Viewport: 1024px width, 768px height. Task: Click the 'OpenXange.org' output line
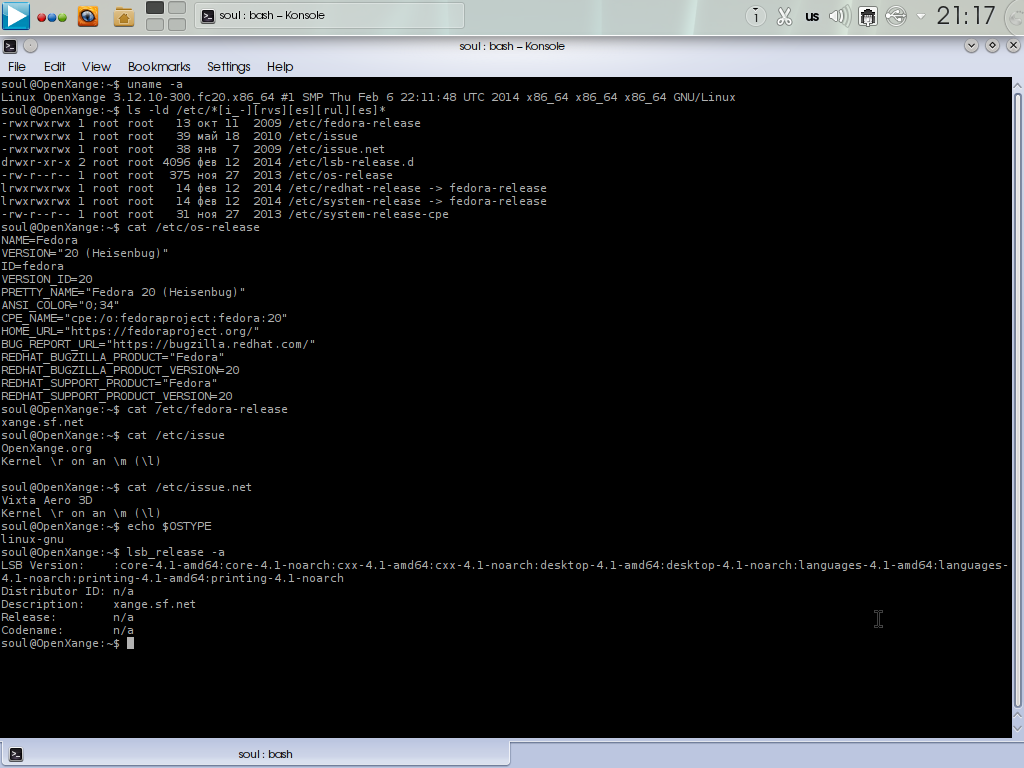coord(46,449)
